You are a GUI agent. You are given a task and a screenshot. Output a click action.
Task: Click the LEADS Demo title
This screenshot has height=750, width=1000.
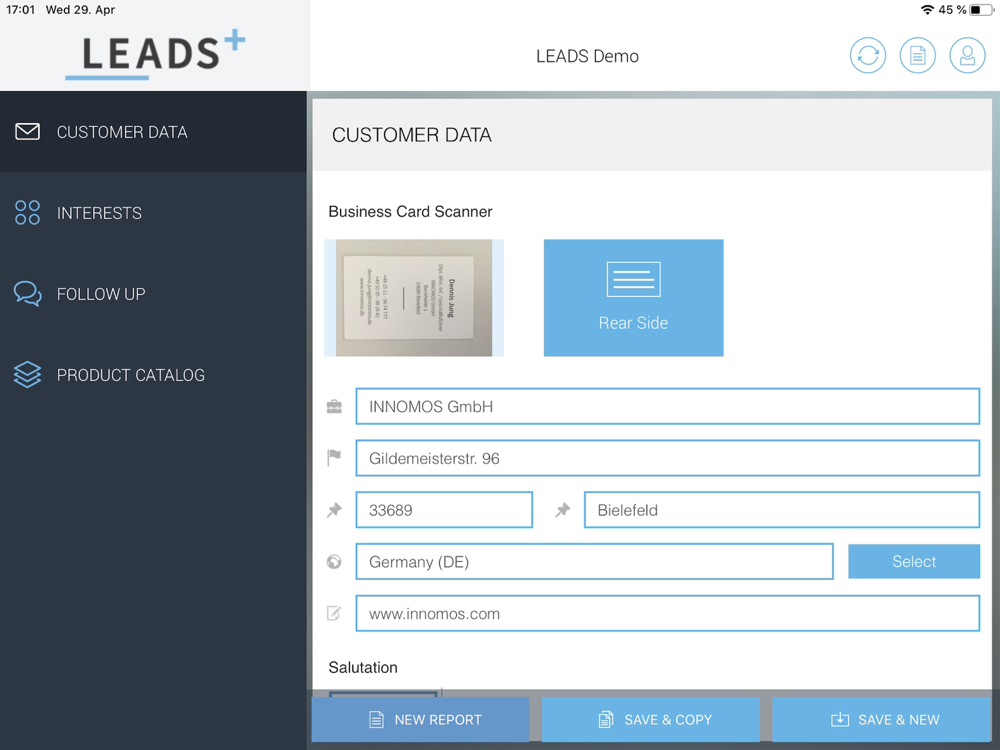(587, 56)
